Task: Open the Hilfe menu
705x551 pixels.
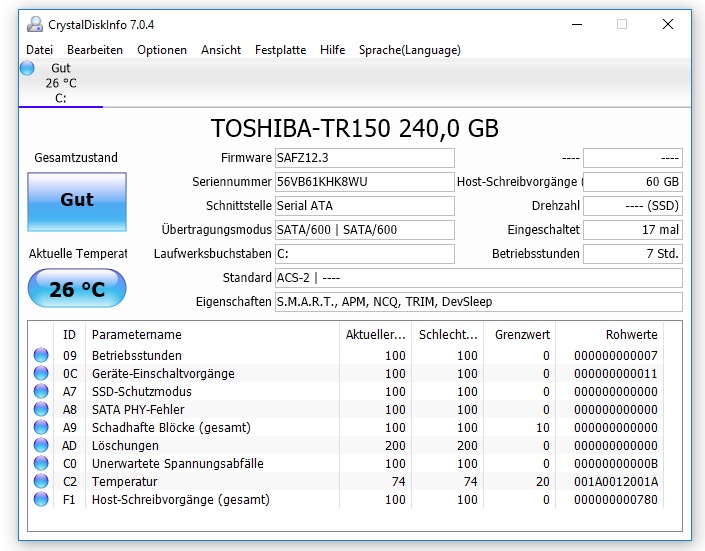Action: point(332,50)
